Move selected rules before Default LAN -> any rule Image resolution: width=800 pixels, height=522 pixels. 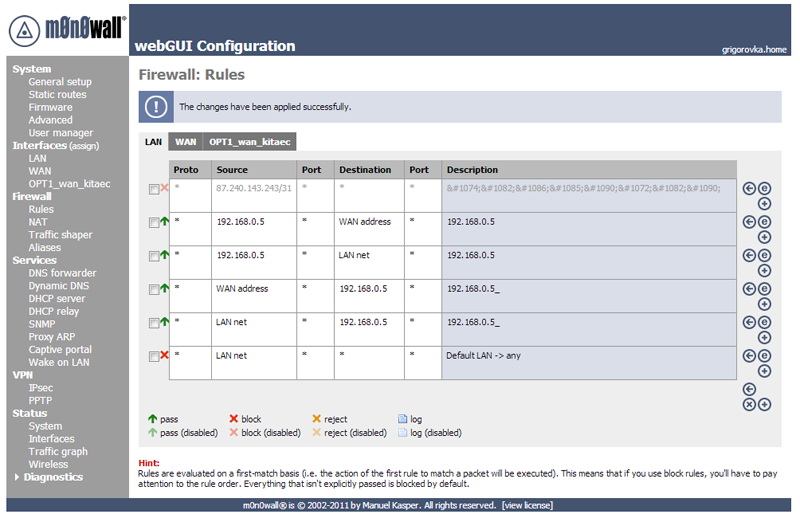(748, 356)
